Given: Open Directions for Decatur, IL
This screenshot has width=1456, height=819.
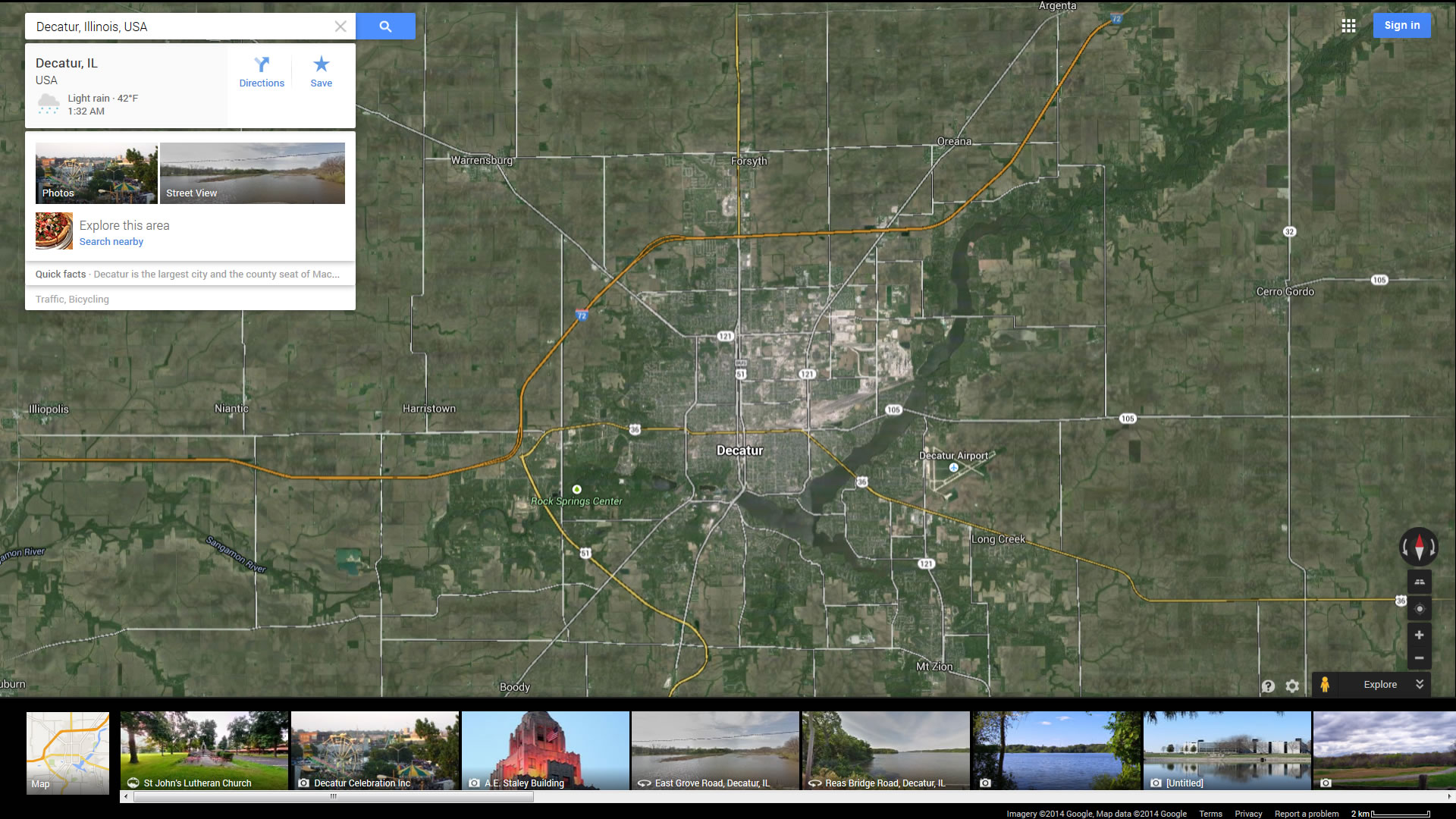Looking at the screenshot, I should [262, 72].
